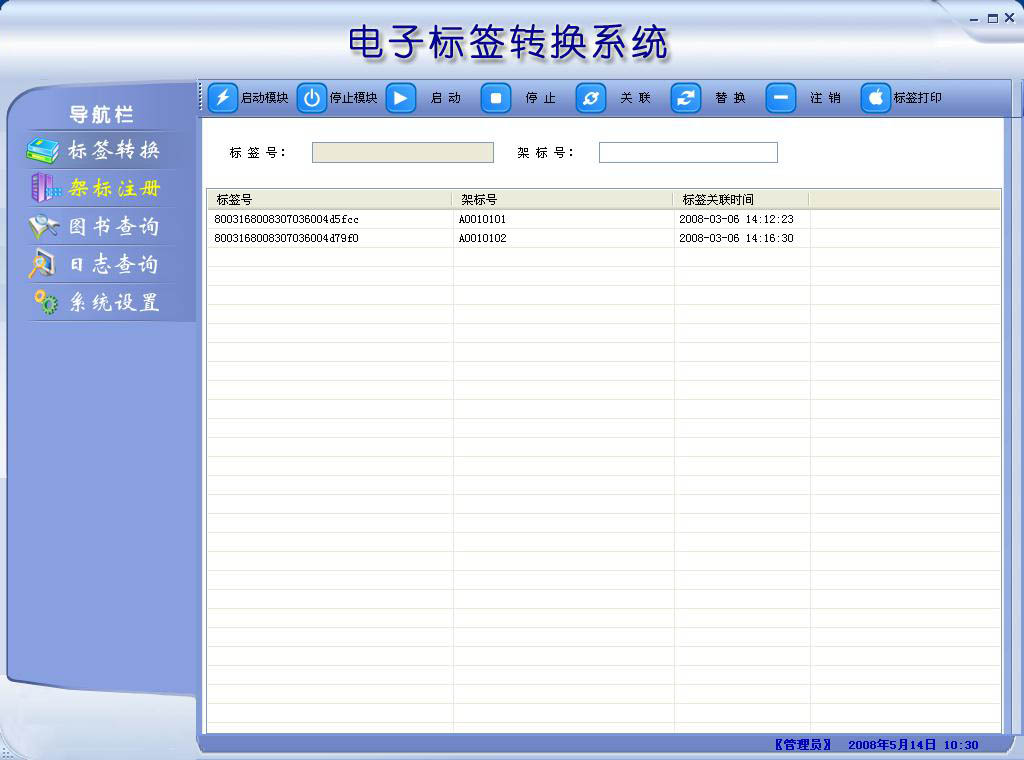Click the 标签打印 label
The image size is (1024, 760).
click(x=918, y=98)
